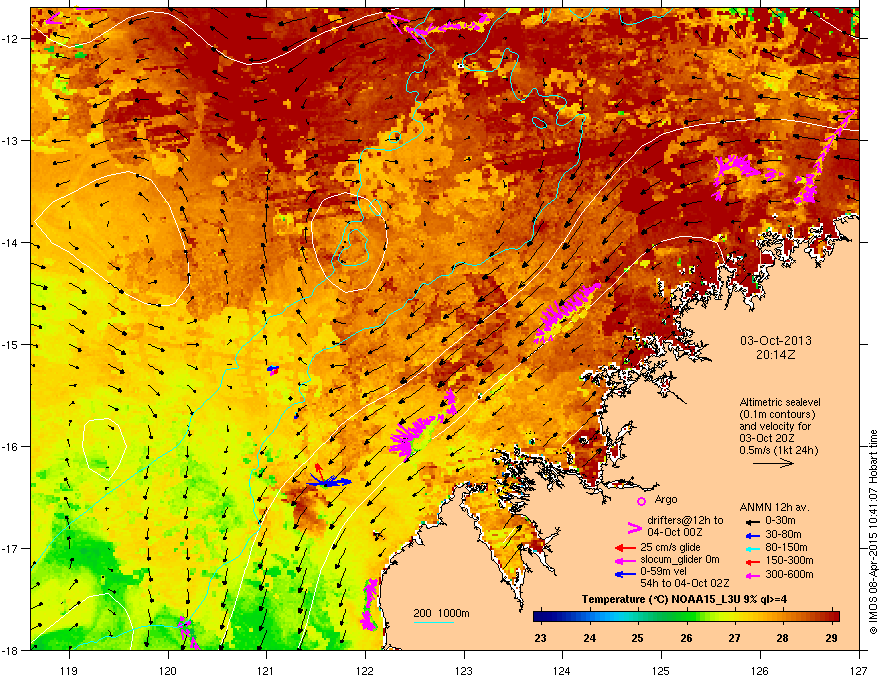Screen dimensions: 880x680
Task: Click the '80-150m' depth label
Action: [x=786, y=548]
